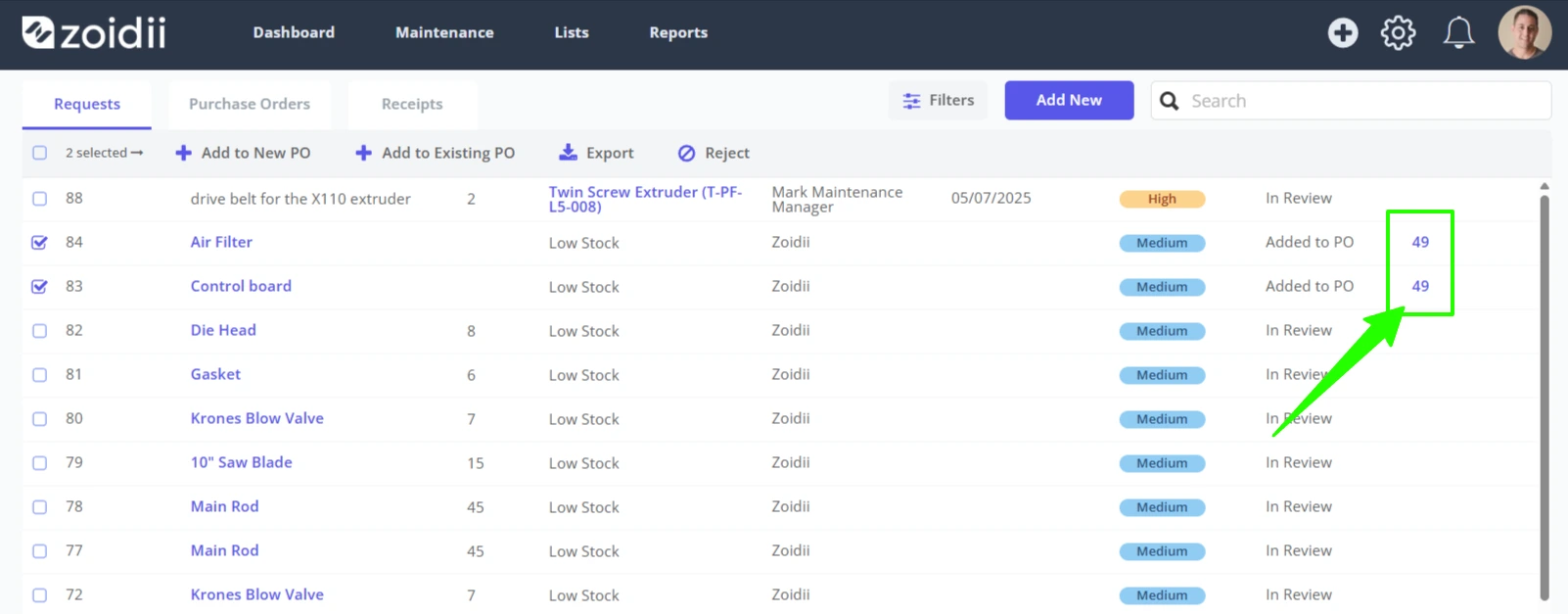Open the Control board link
Image resolution: width=1568 pixels, height=614 pixels.
click(241, 286)
